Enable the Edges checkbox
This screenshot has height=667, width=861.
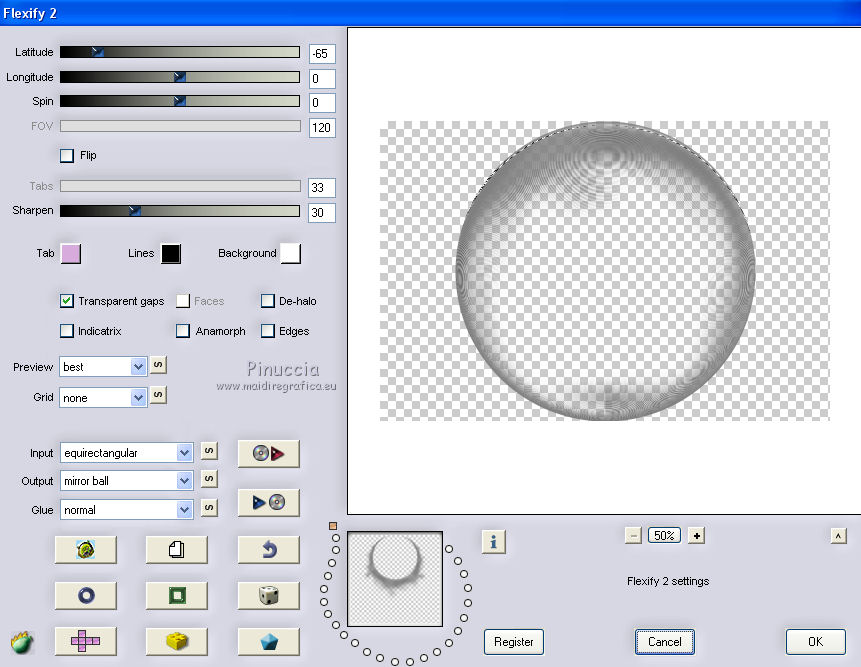pyautogui.click(x=268, y=331)
